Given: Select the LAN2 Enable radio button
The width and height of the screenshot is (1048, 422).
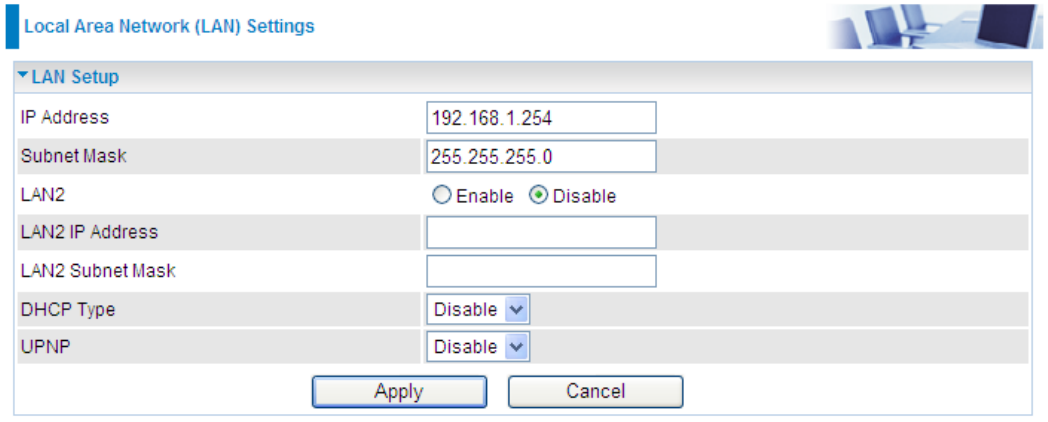Looking at the screenshot, I should [442, 195].
